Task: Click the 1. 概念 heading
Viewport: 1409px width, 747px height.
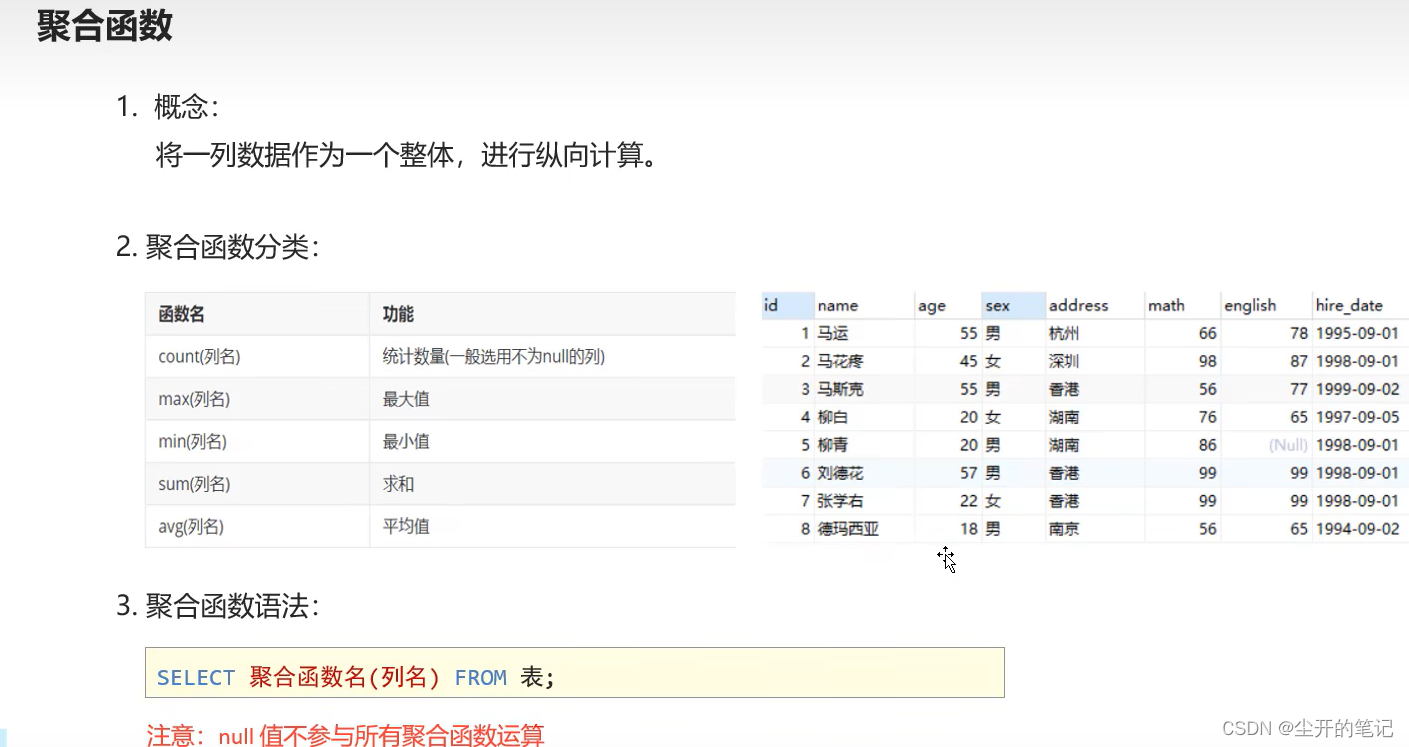Action: tap(168, 106)
